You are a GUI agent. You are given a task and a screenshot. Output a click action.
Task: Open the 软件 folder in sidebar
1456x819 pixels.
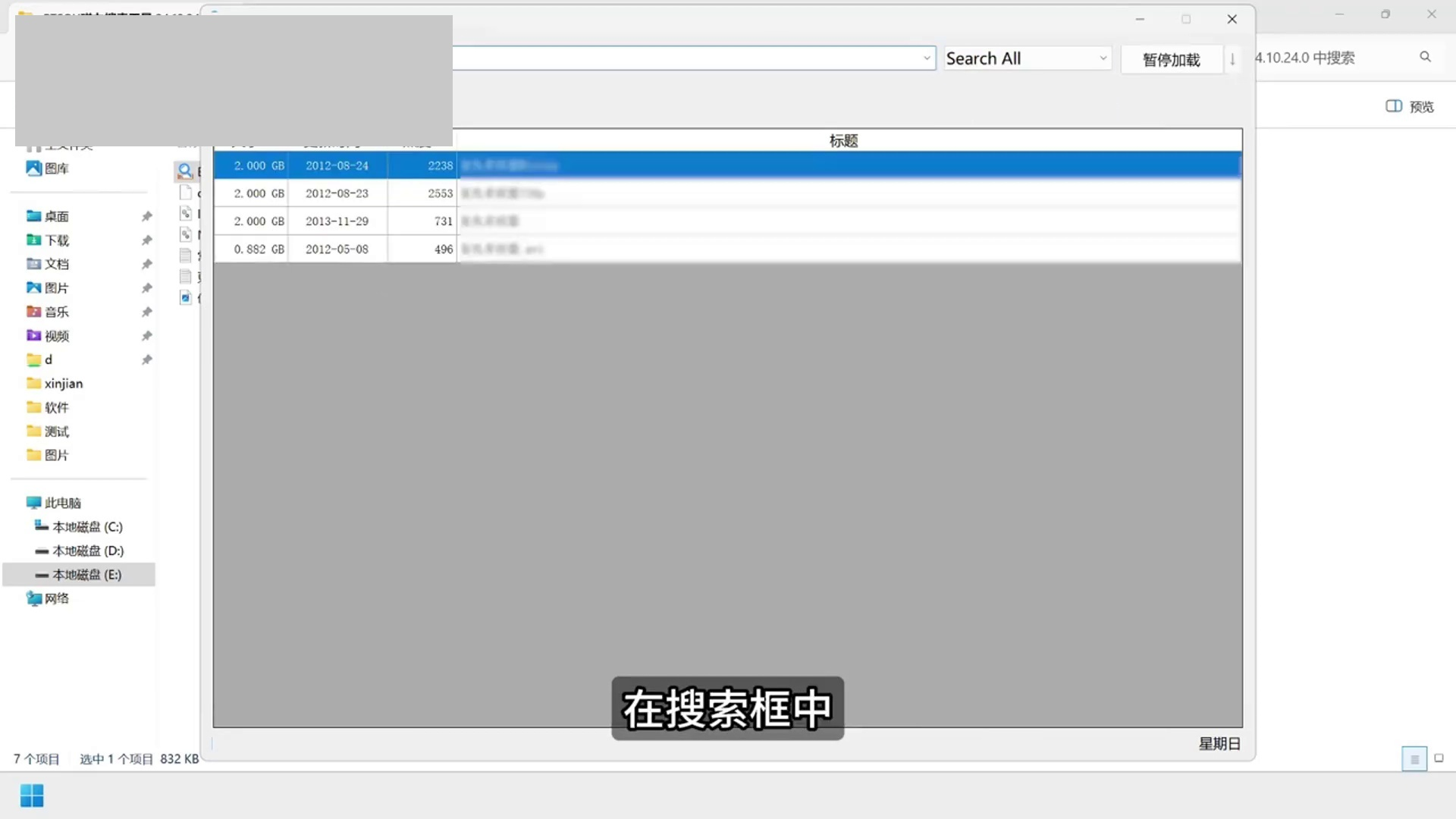click(x=48, y=407)
